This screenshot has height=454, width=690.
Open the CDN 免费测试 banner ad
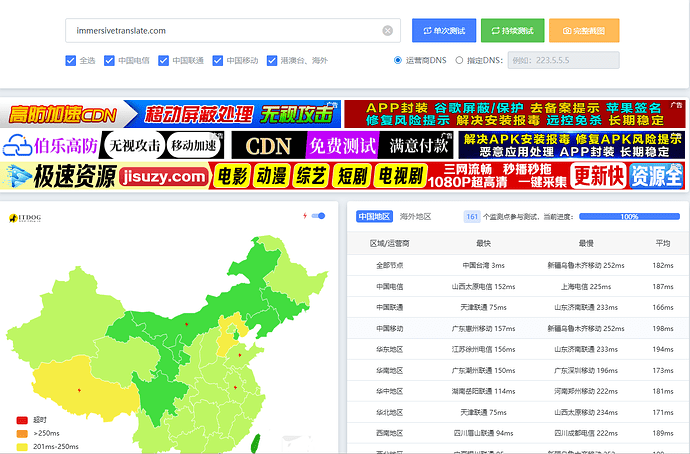(x=342, y=145)
